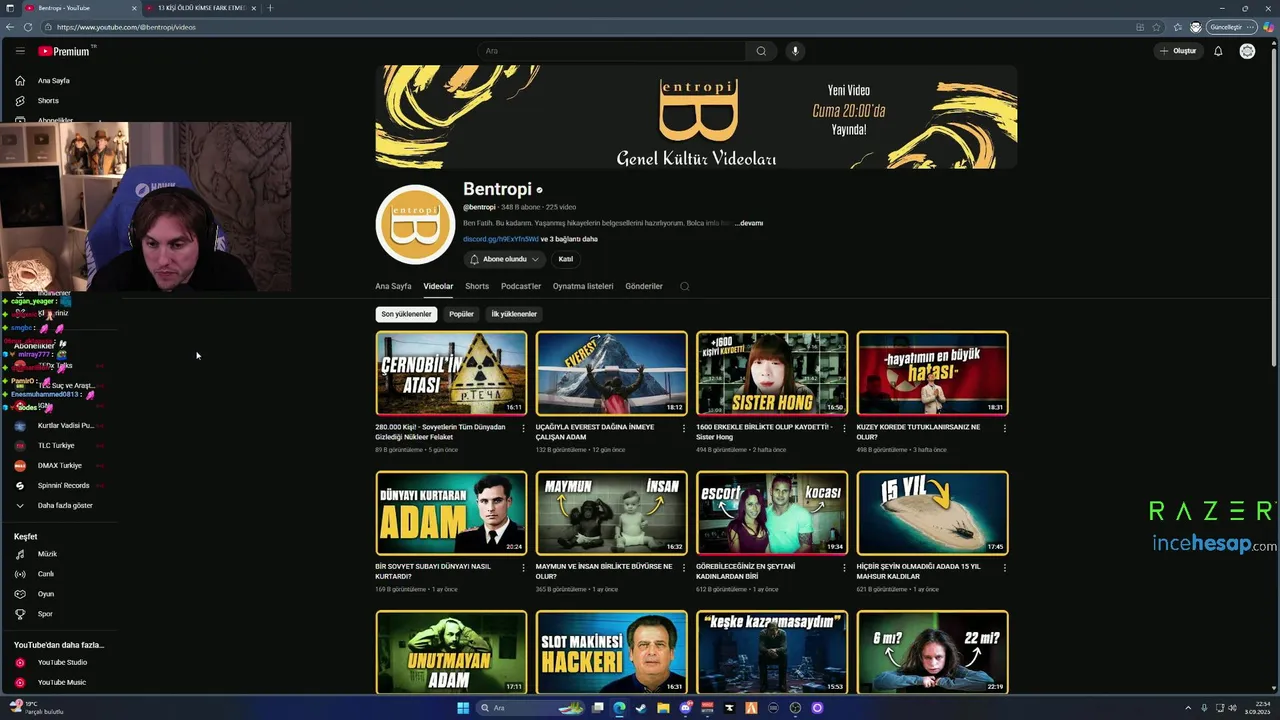Click the Spor explore icon
The image size is (1280, 720).
[x=20, y=614]
